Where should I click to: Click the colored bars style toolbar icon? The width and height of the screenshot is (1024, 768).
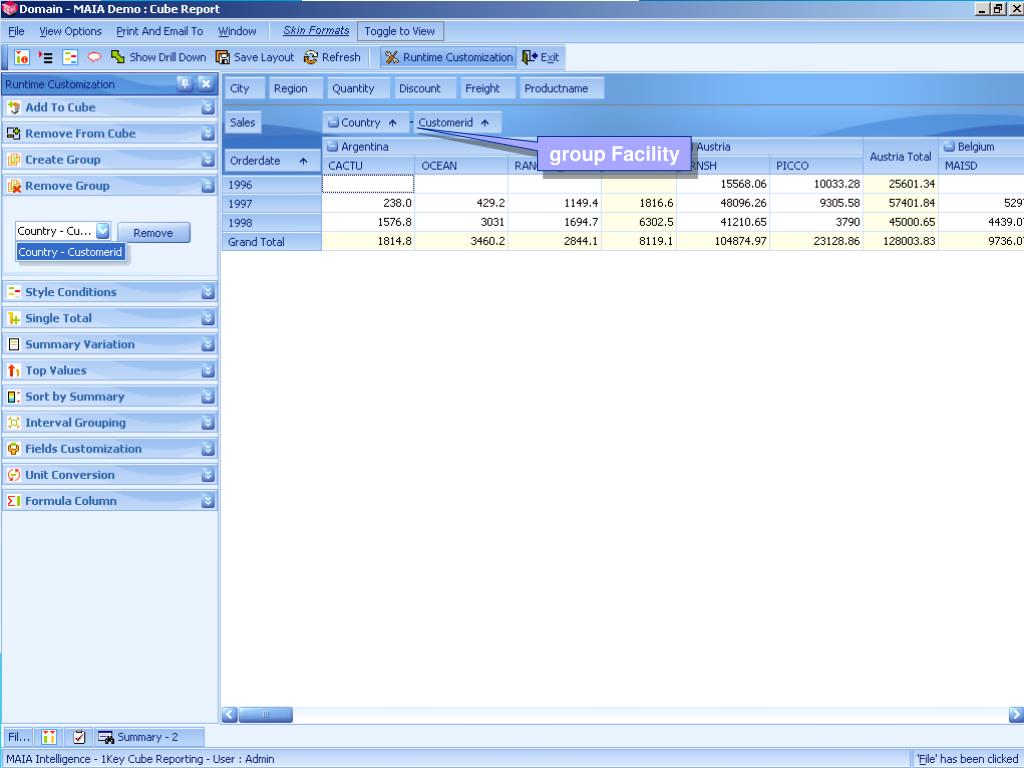[70, 57]
